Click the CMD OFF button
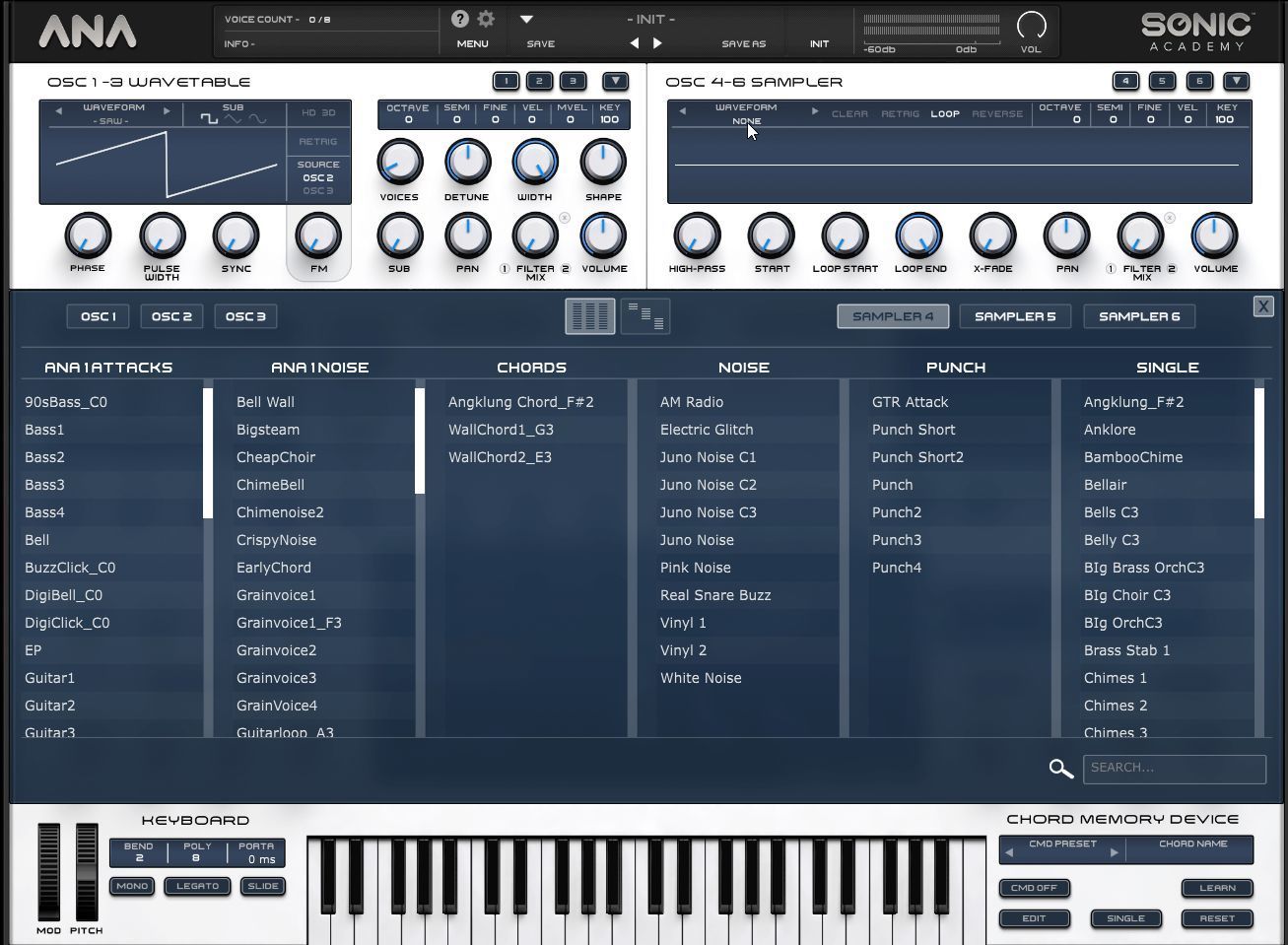This screenshot has width=1288, height=945. 1034,888
